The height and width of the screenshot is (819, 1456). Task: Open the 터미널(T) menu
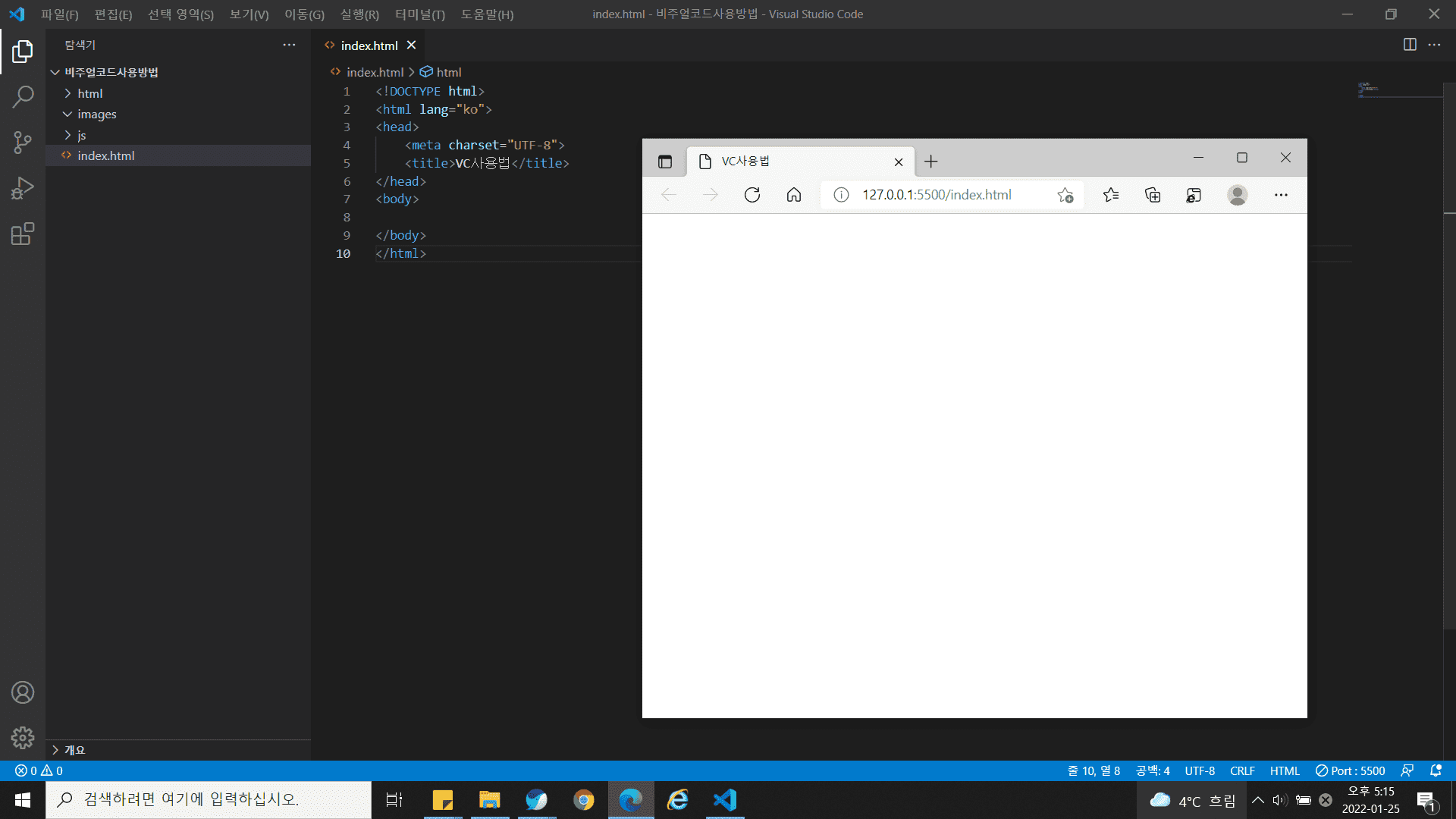pyautogui.click(x=419, y=14)
